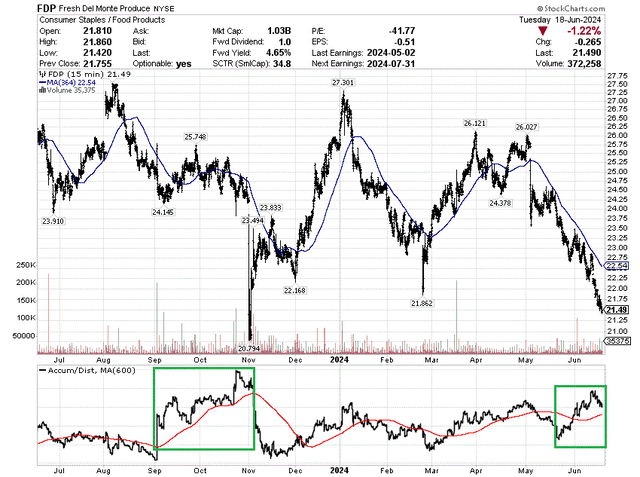Click the 20.794 low price annotation
The width and height of the screenshot is (640, 477).
coord(249,349)
